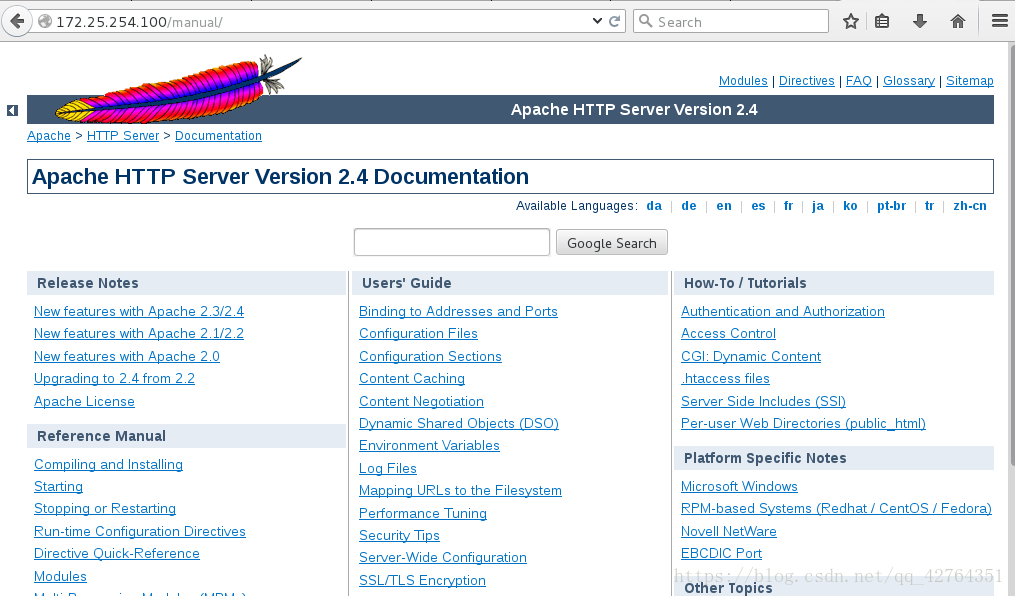This screenshot has height=596, width=1015.
Task: Open Directive Quick-Reference link
Action: tap(117, 553)
